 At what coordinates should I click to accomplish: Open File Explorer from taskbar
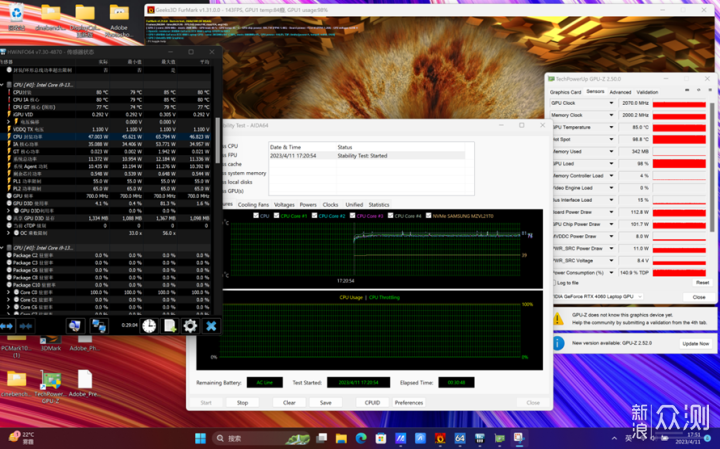click(341, 438)
